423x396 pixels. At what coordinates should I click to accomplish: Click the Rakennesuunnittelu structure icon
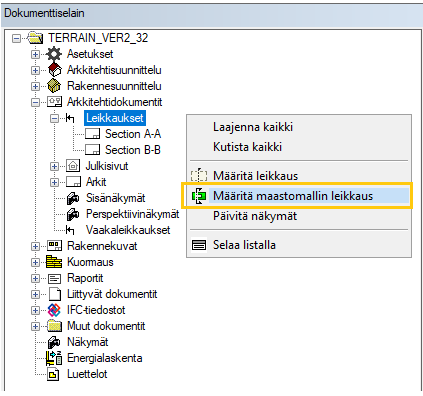point(54,86)
